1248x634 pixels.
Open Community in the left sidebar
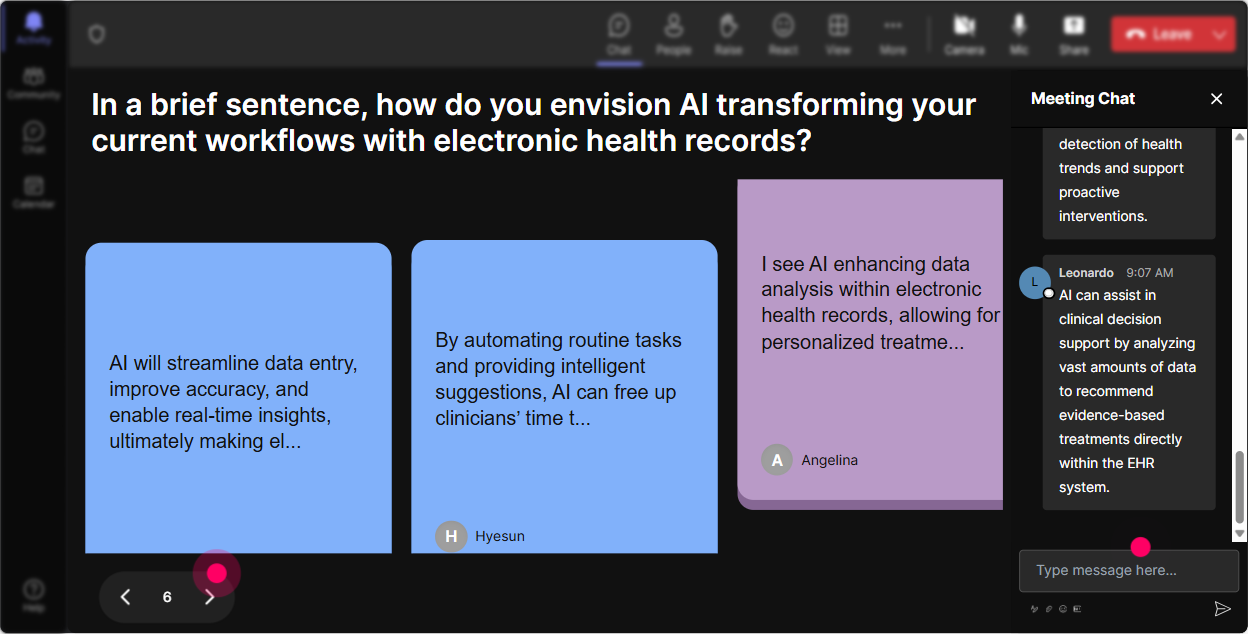point(34,84)
